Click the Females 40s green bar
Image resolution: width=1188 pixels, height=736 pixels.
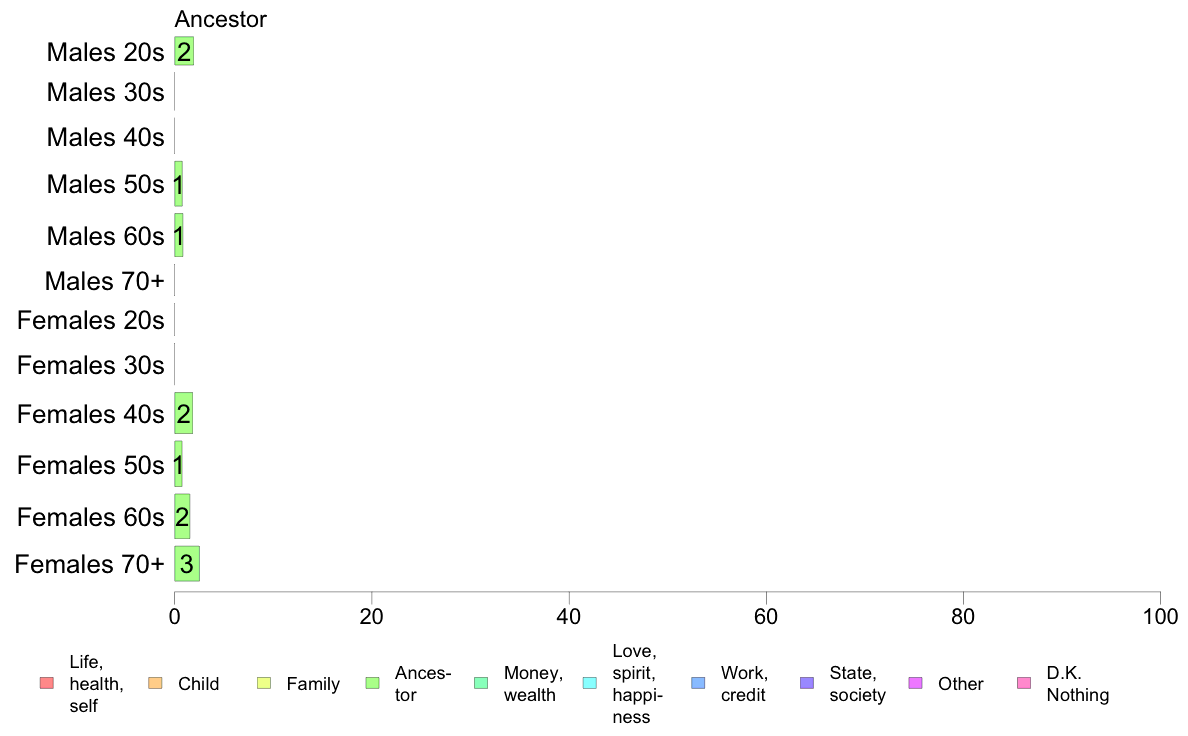(183, 413)
